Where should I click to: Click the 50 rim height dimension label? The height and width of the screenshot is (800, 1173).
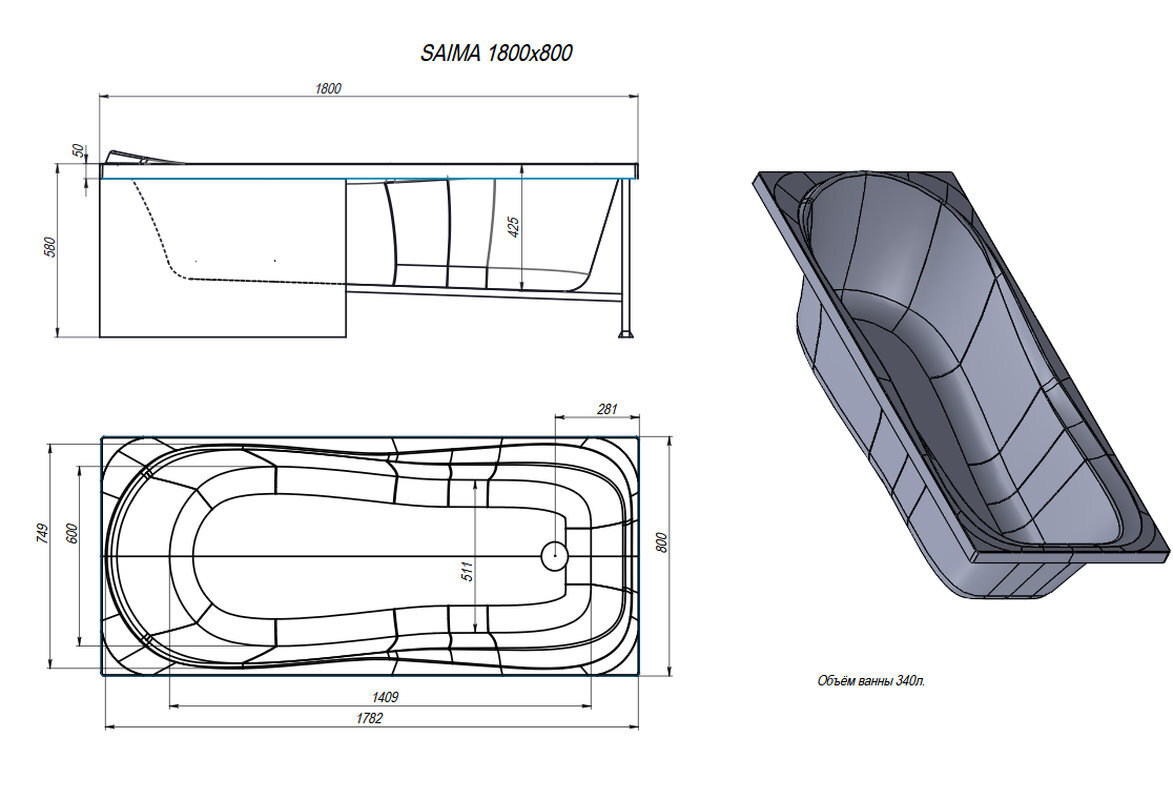click(x=79, y=150)
